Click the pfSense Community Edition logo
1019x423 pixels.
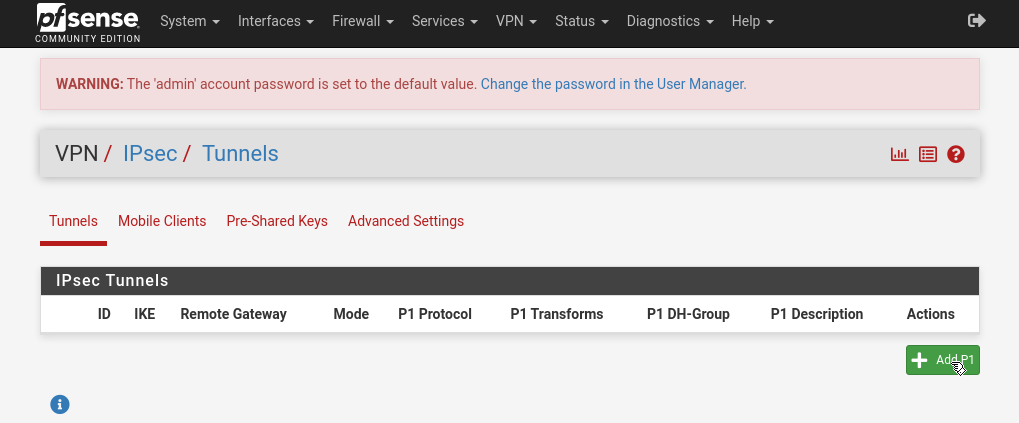tap(88, 23)
